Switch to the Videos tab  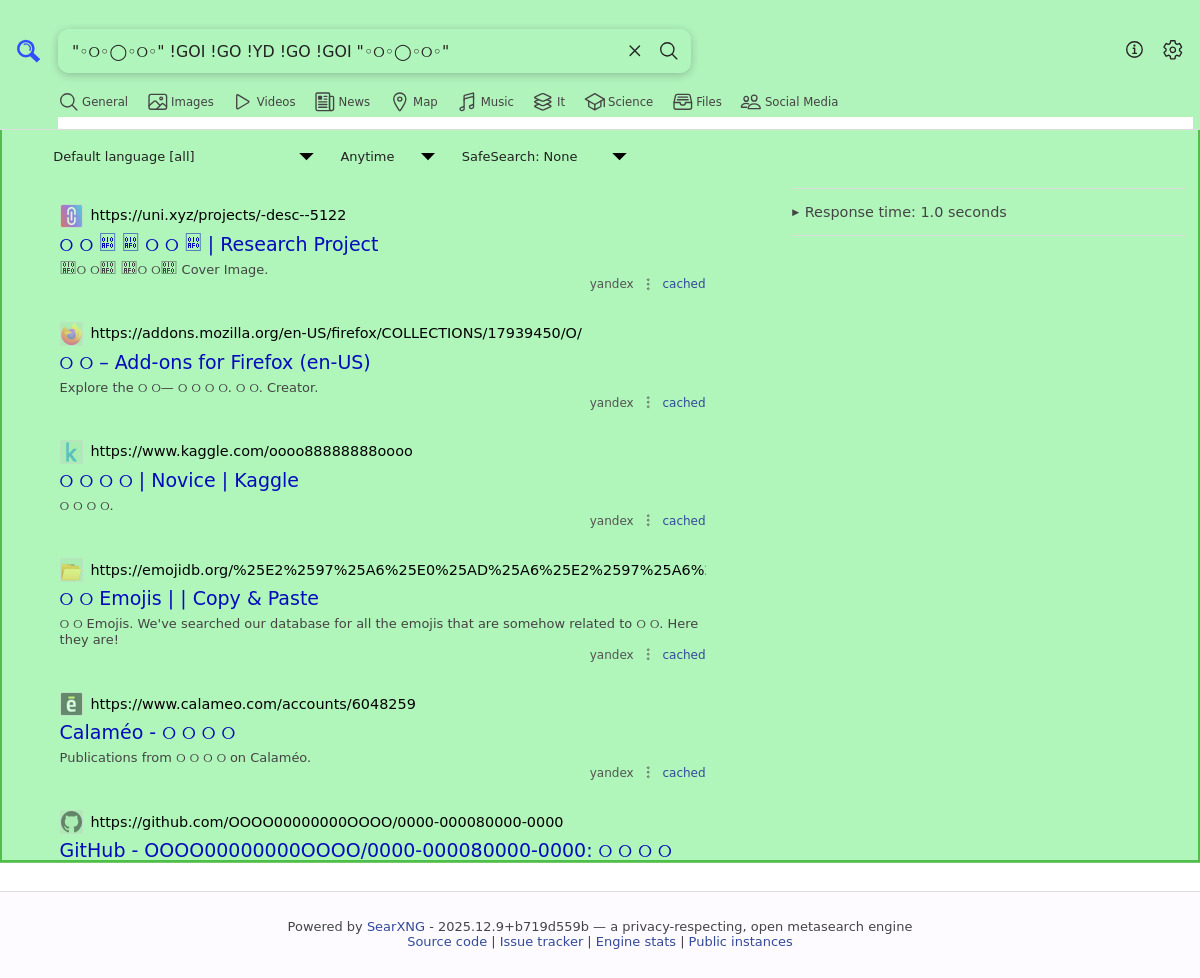pos(265,102)
